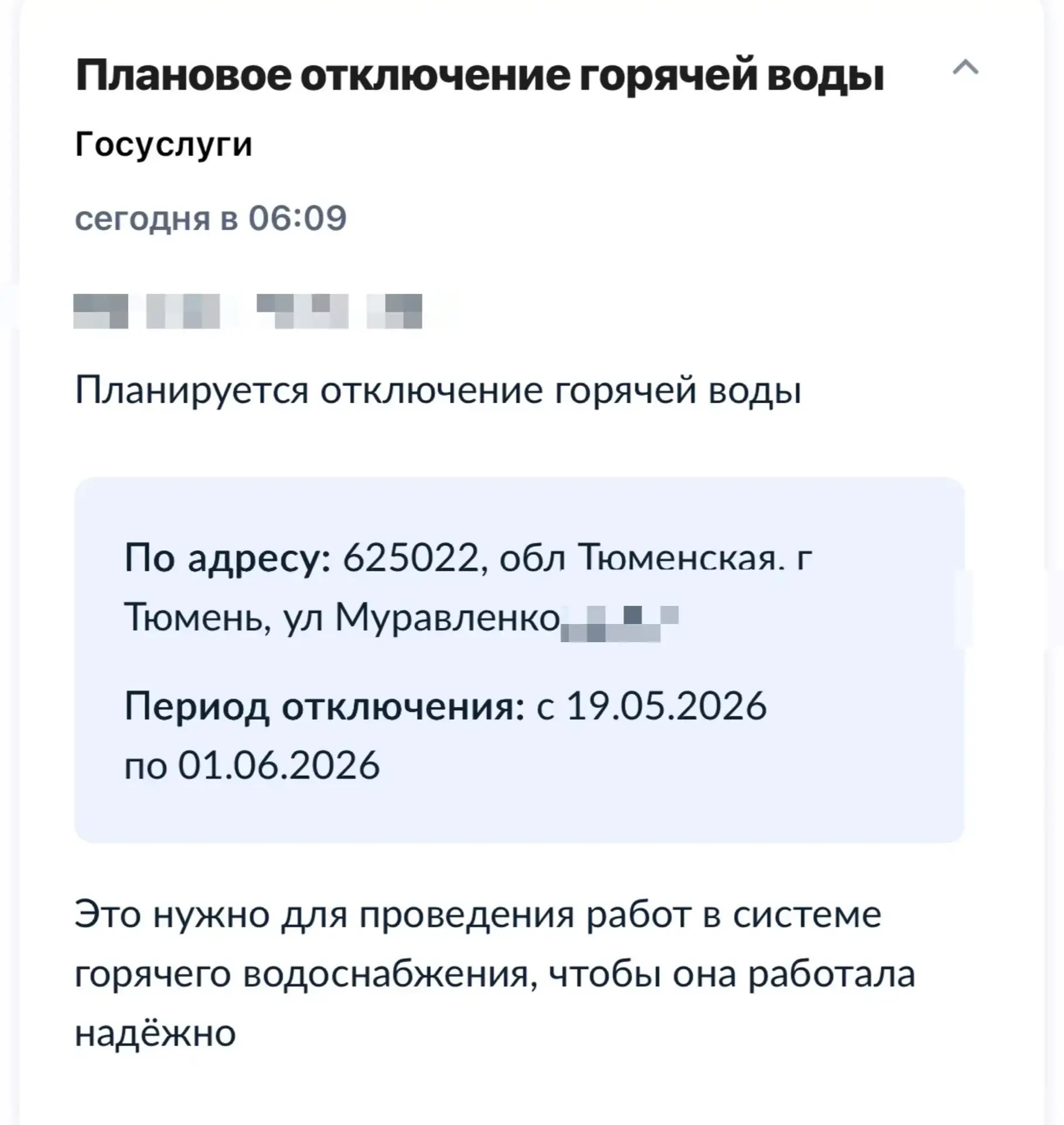The width and height of the screenshot is (1064, 1125).
Task: Select the "Госуслуги" sender label
Action: (163, 144)
